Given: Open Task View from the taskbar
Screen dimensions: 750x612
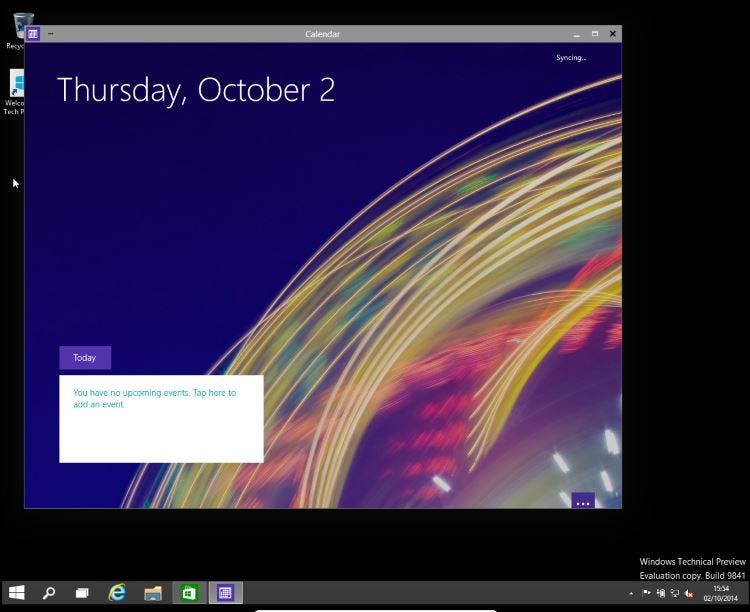Looking at the screenshot, I should click(x=82, y=593).
